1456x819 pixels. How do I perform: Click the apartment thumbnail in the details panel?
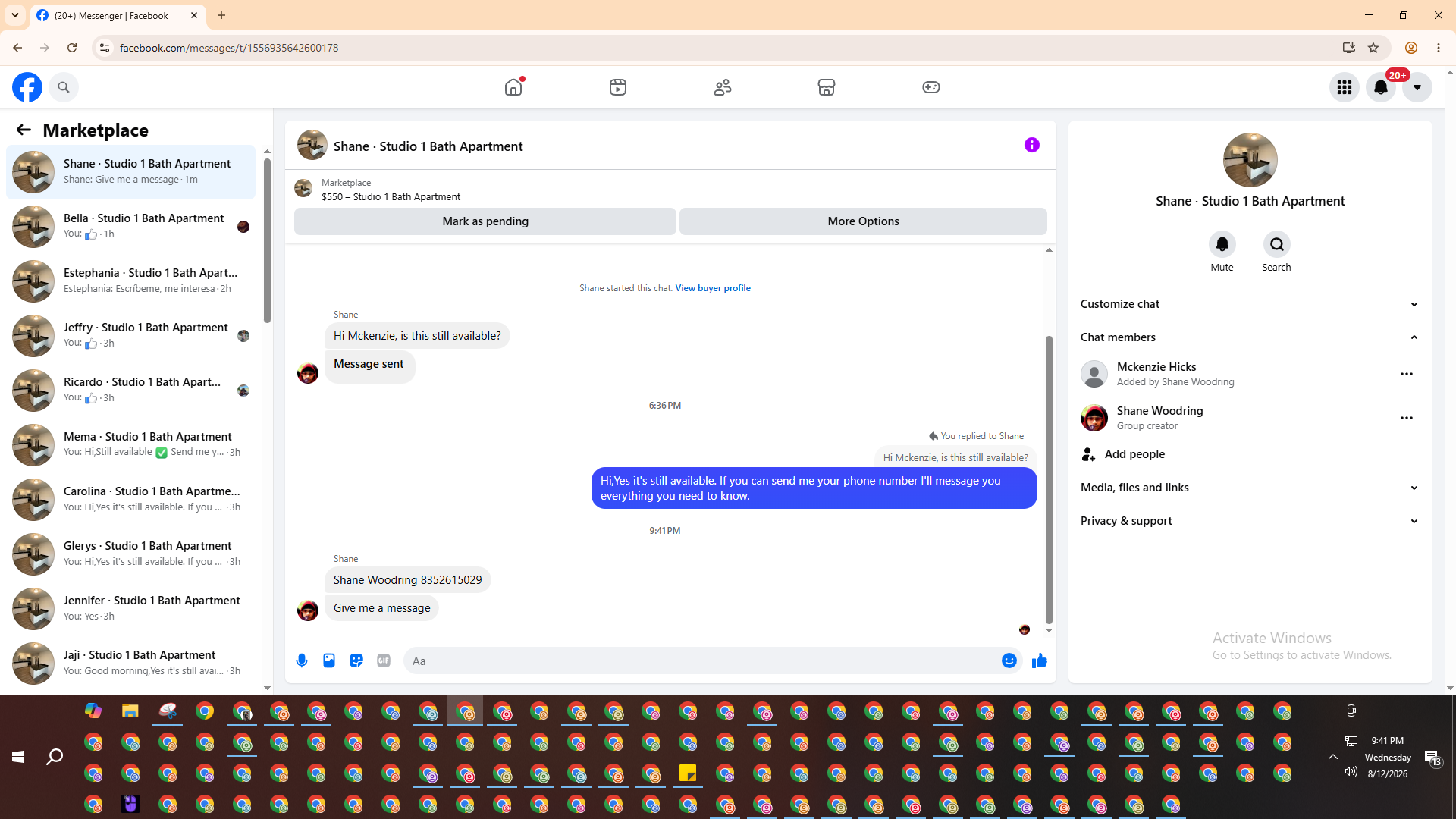(x=1250, y=160)
